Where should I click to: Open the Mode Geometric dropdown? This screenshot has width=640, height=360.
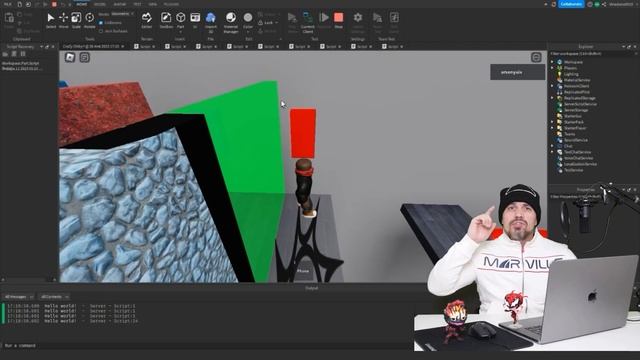point(122,14)
